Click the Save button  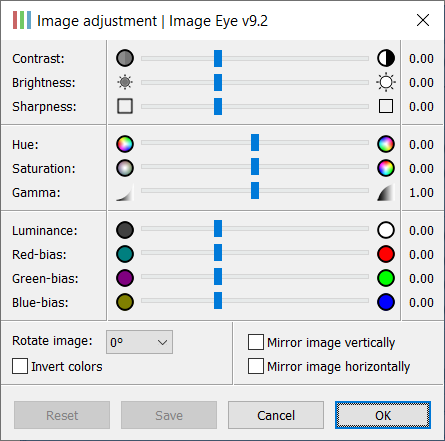point(169,415)
